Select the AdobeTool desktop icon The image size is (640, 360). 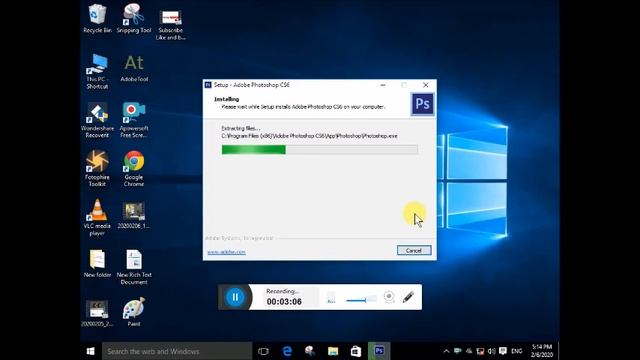click(x=134, y=68)
